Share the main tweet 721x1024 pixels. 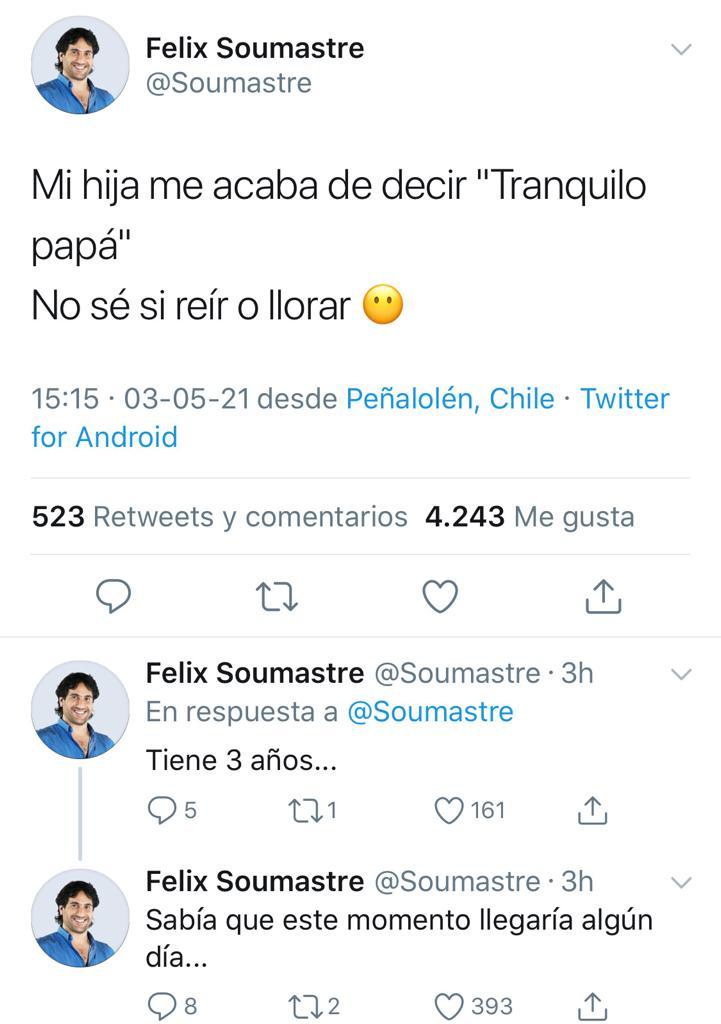point(602,596)
